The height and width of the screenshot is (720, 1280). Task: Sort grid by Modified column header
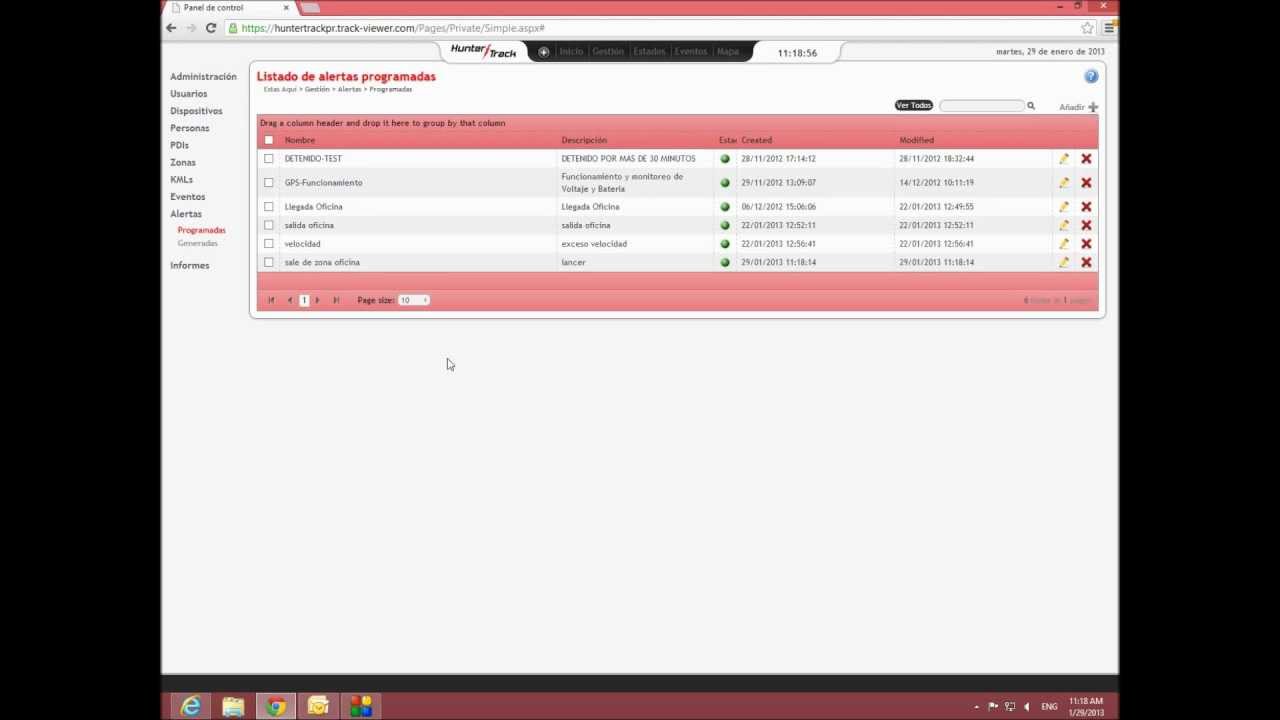click(916, 140)
